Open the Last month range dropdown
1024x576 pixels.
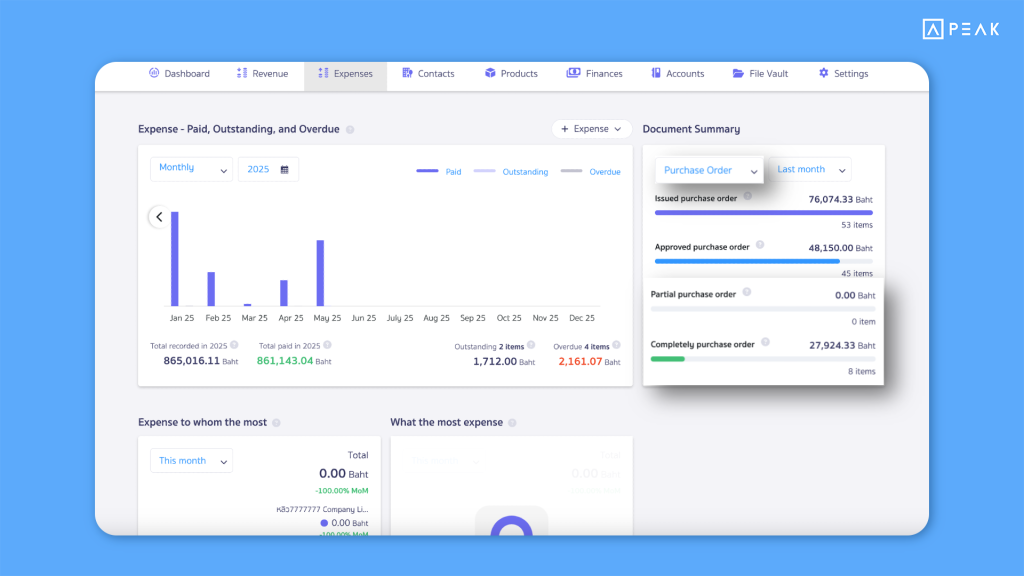pyautogui.click(x=811, y=170)
